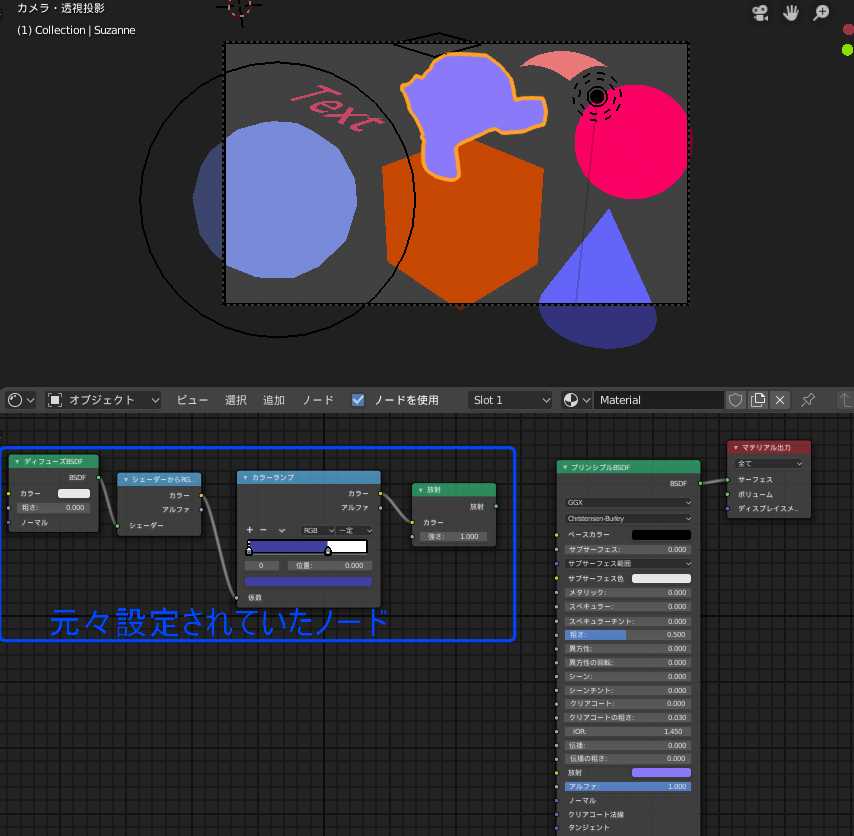The image size is (854, 836).
Task: Open the 追加 menu
Action: pyautogui.click(x=274, y=400)
